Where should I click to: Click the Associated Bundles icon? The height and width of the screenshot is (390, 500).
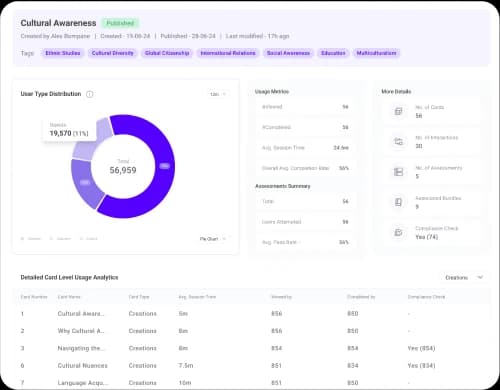(x=398, y=202)
